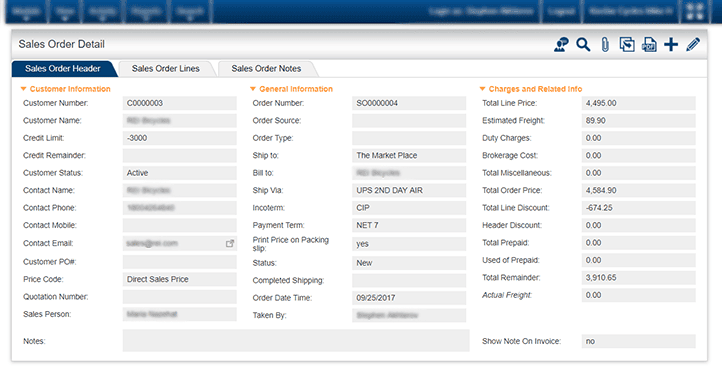Add a new sales order with plus icon
This screenshot has width=722, height=388.
[671, 45]
